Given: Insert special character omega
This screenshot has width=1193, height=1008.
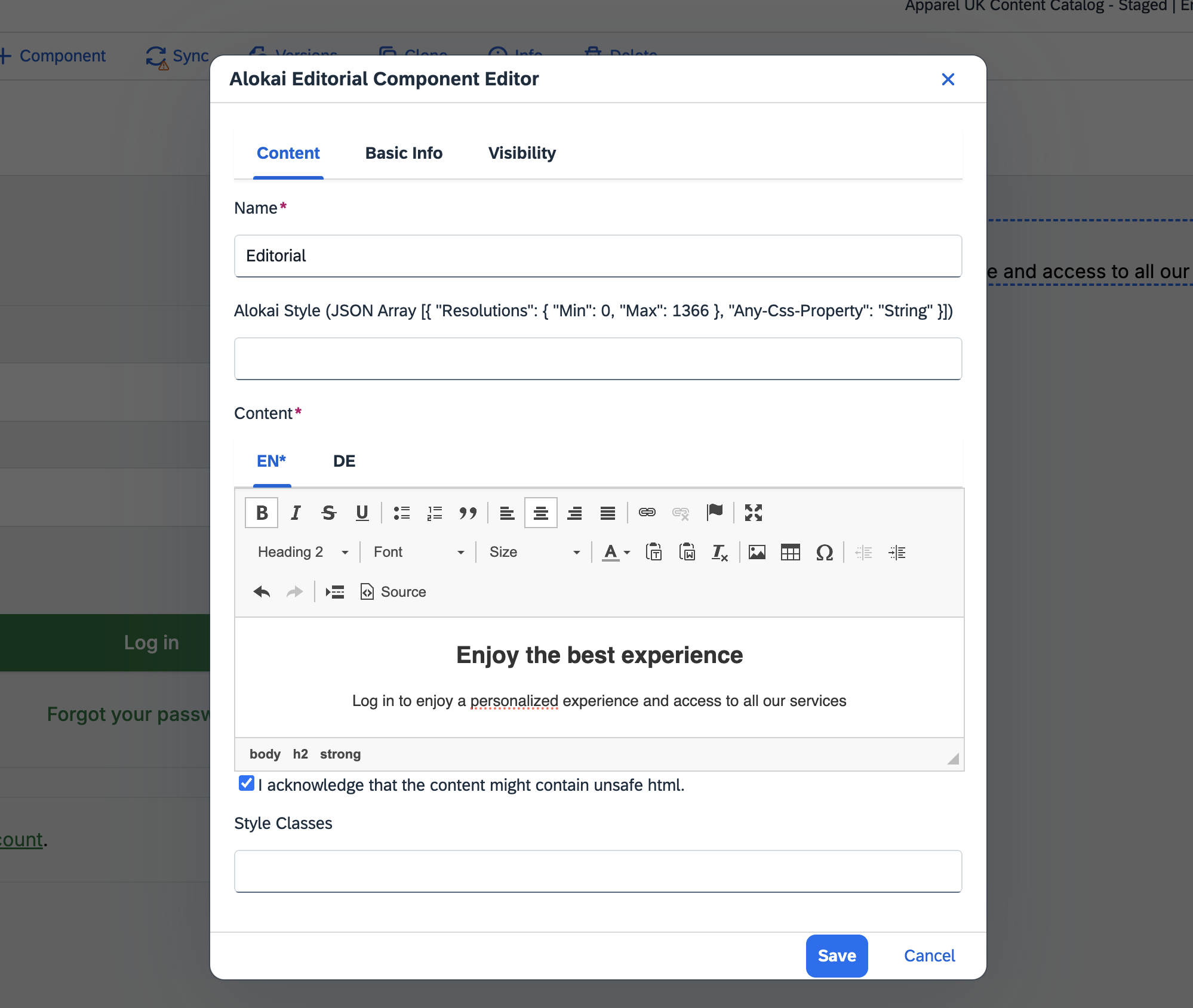Looking at the screenshot, I should 825,552.
